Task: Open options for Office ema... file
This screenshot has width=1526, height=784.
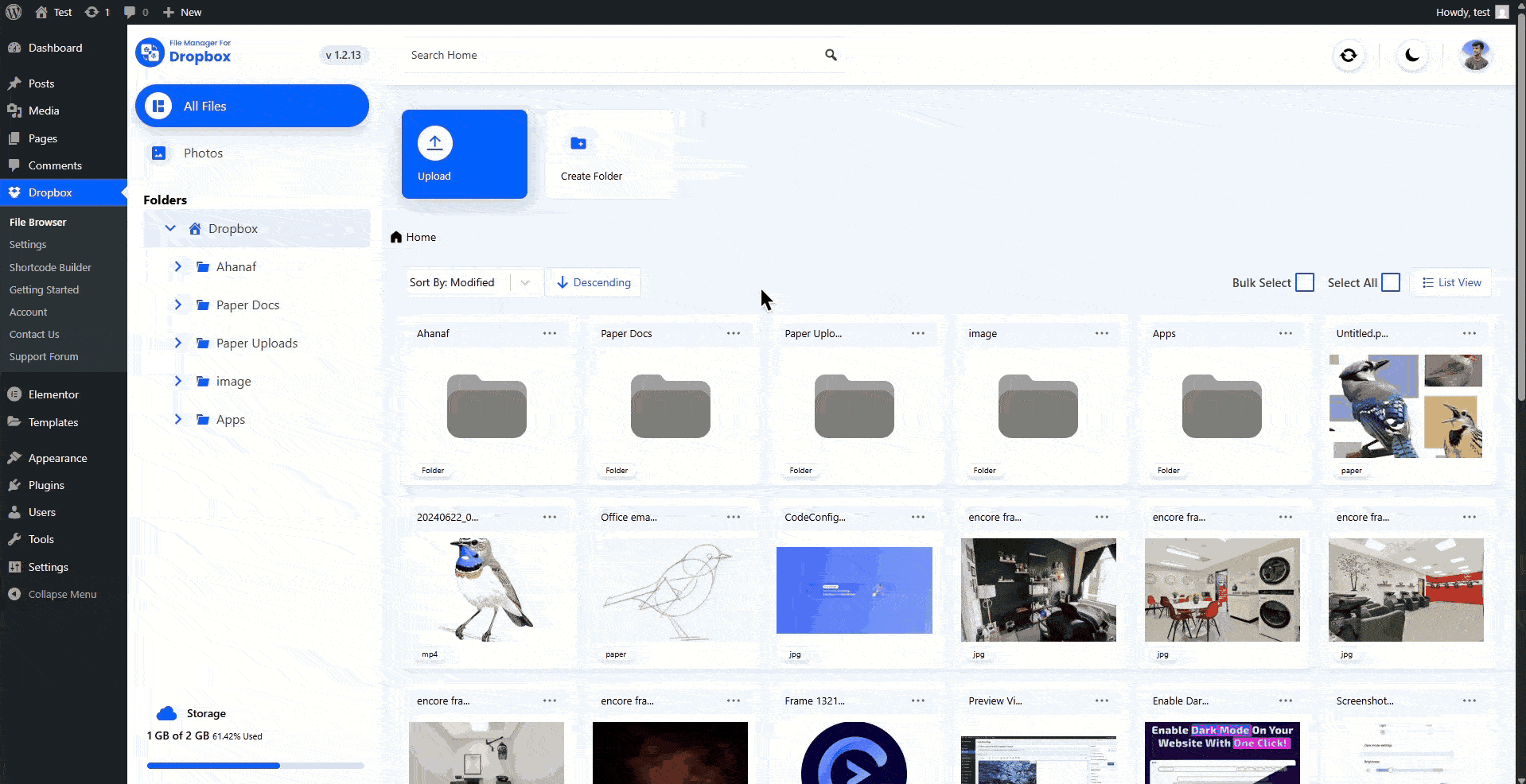Action: click(734, 517)
